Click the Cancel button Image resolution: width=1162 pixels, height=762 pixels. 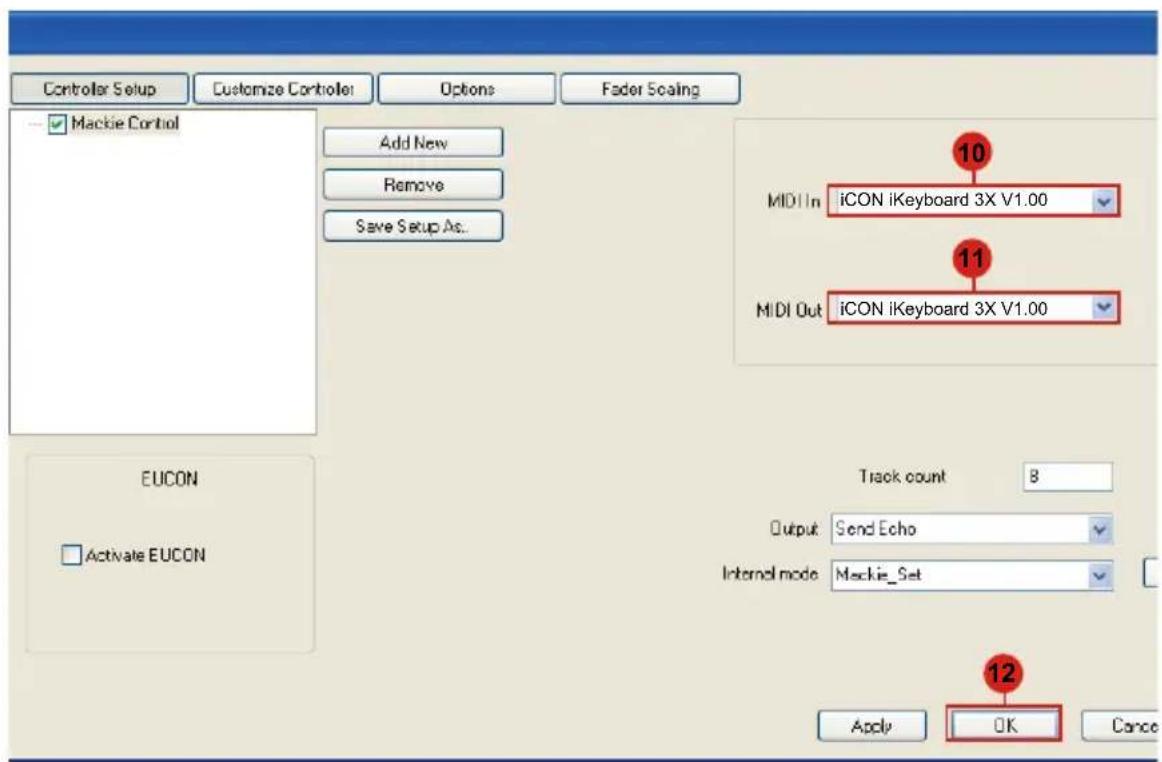[x=1121, y=726]
